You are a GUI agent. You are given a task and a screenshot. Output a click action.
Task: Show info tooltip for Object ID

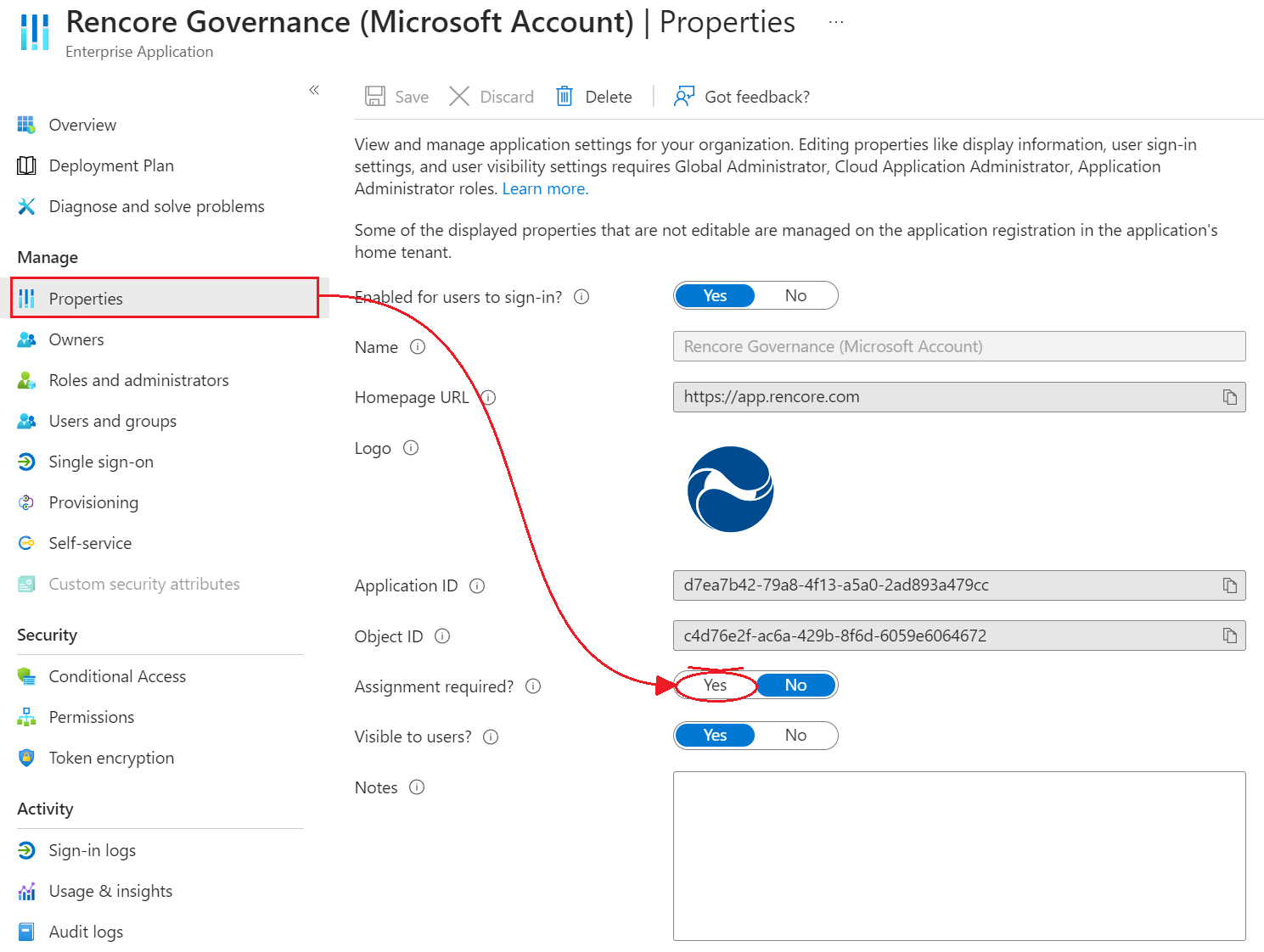pyautogui.click(x=442, y=636)
